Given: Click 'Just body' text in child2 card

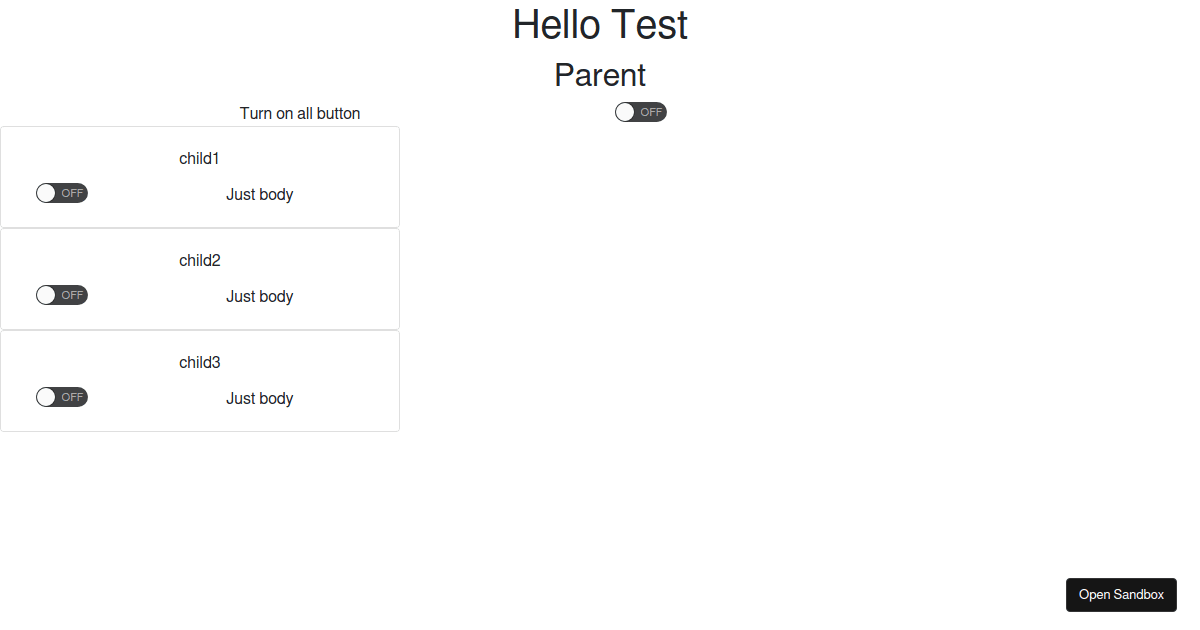Looking at the screenshot, I should (x=259, y=296).
